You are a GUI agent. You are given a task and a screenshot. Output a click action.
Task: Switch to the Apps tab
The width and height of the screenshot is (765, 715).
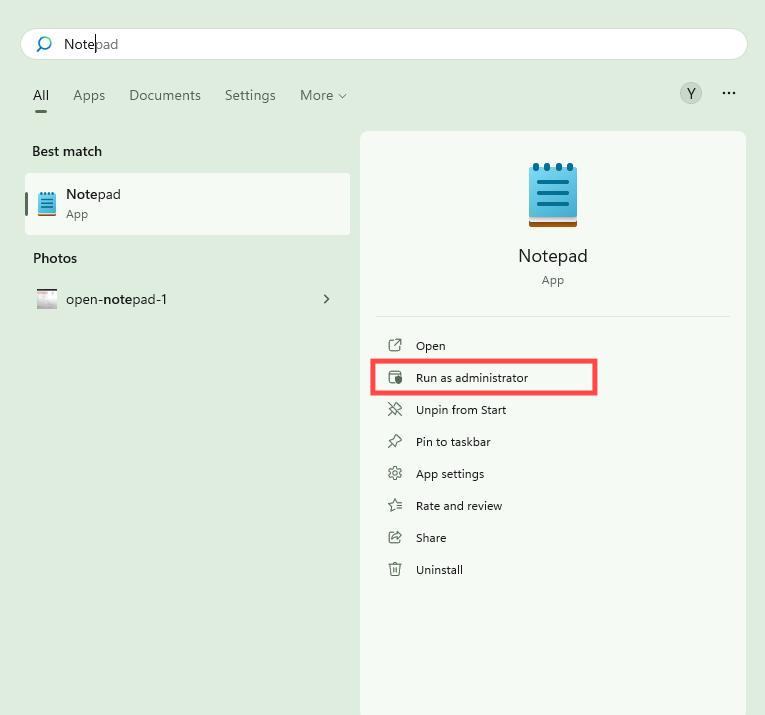[x=89, y=95]
